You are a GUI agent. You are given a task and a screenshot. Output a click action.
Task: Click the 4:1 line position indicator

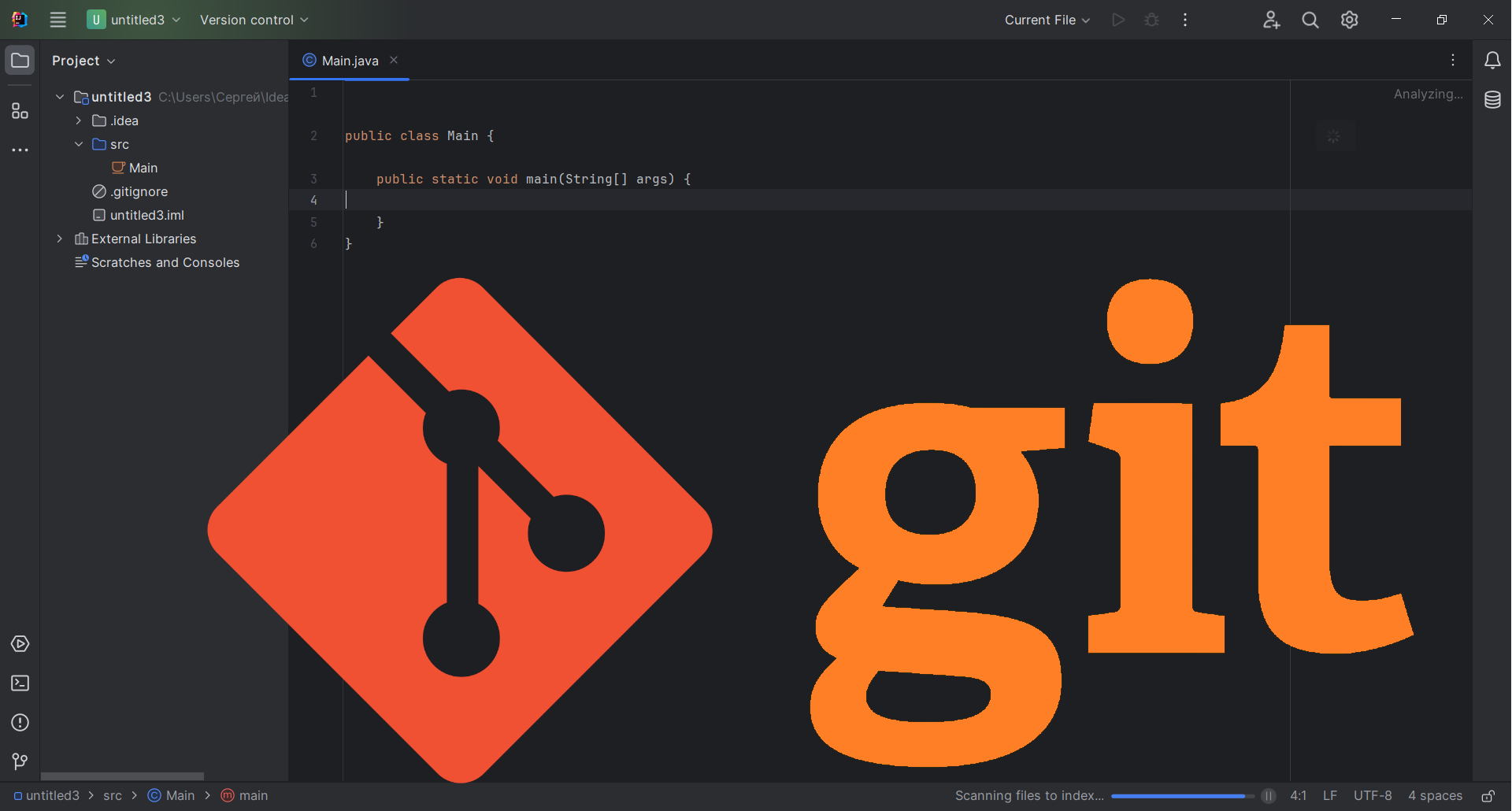[1298, 796]
